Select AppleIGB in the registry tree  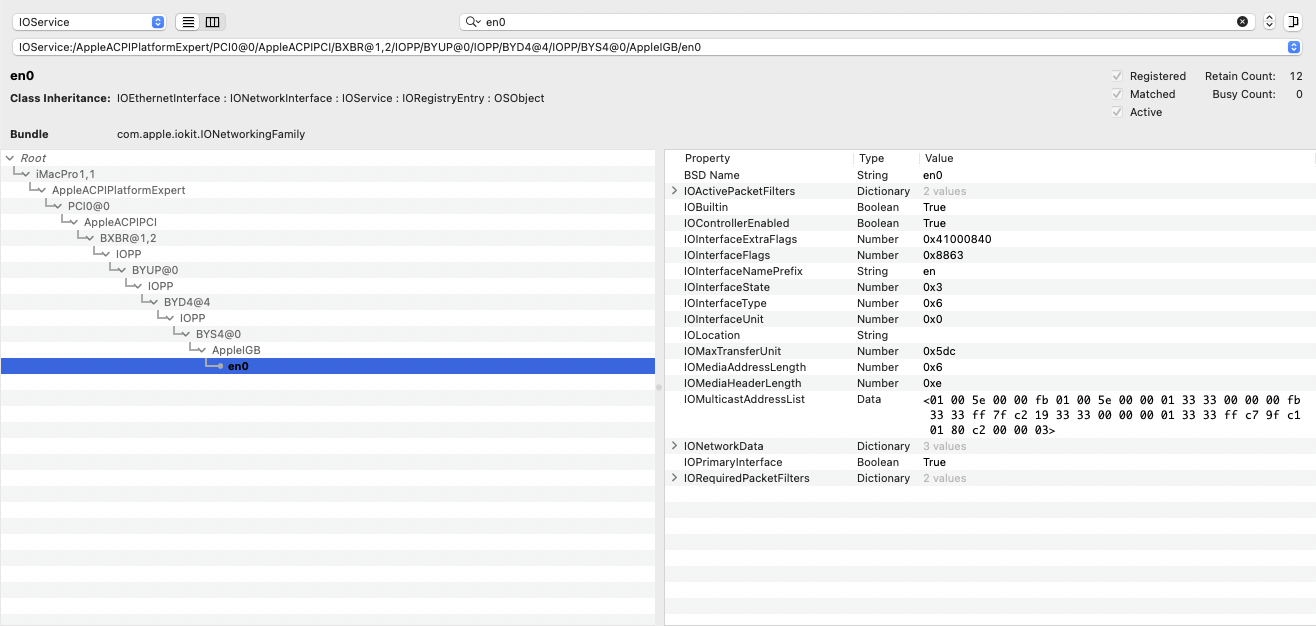point(236,350)
